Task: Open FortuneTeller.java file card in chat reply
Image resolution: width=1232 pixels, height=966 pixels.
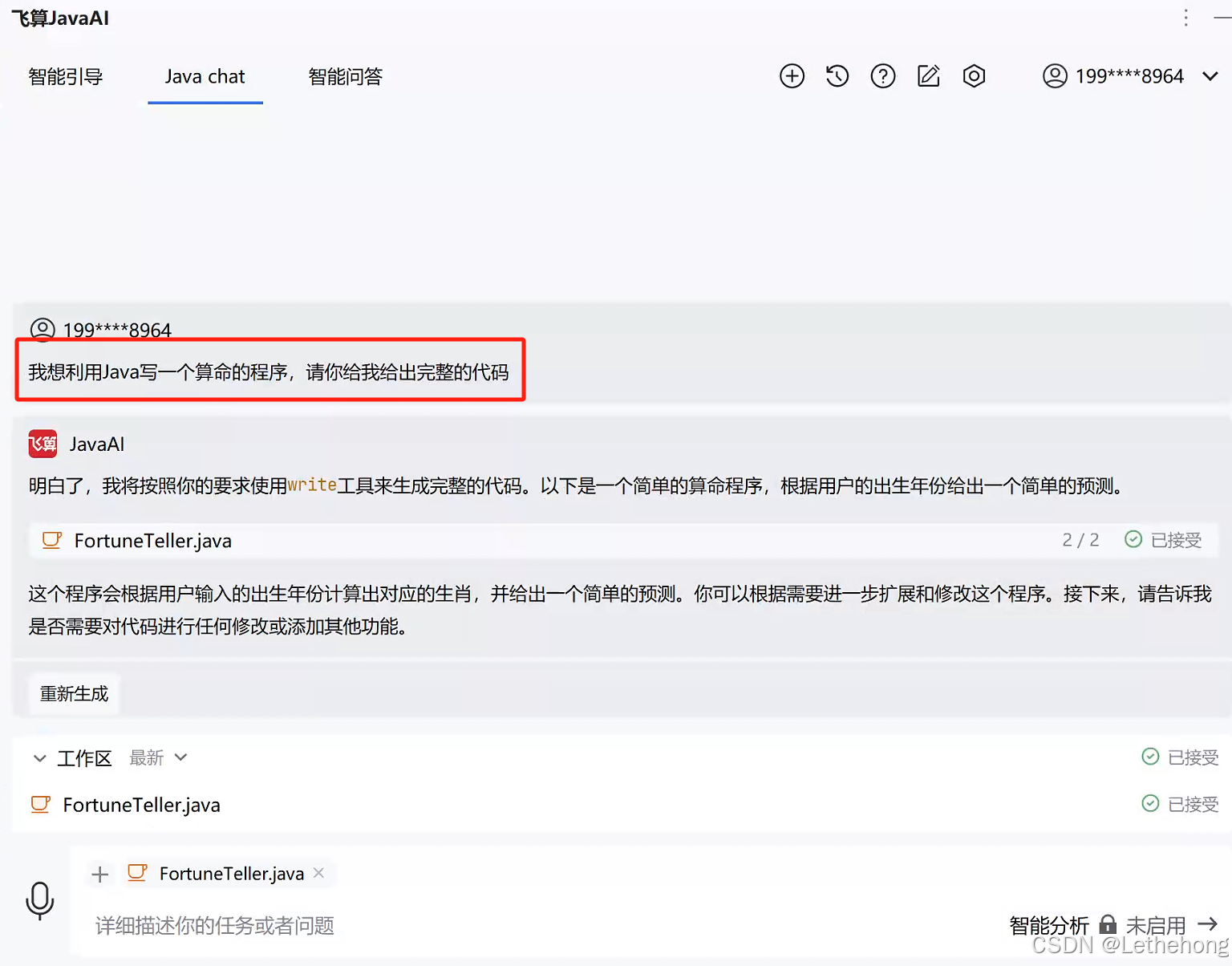Action: (623, 541)
